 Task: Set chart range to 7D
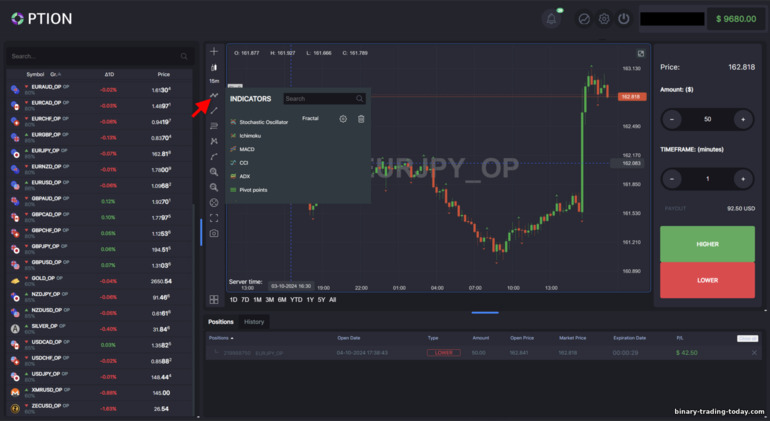[245, 300]
